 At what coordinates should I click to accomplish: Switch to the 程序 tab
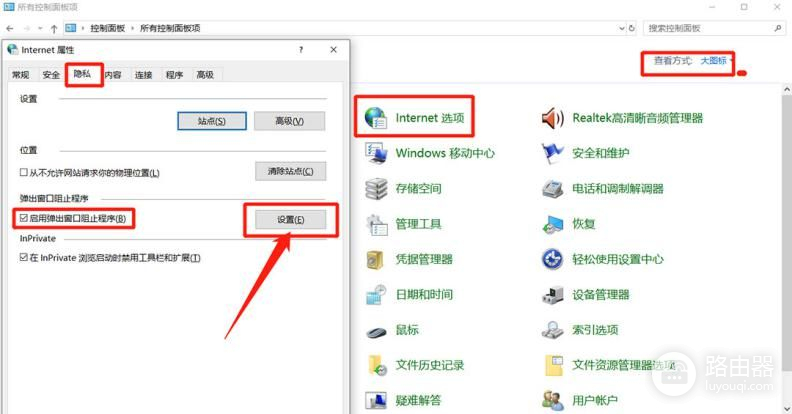(x=174, y=75)
